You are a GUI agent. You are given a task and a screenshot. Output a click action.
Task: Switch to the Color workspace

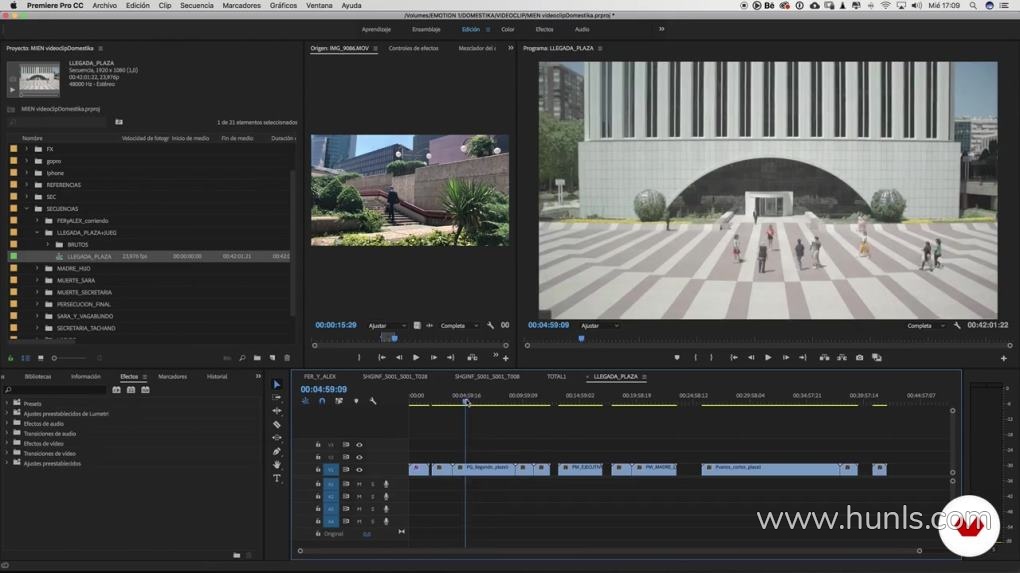[x=508, y=29]
